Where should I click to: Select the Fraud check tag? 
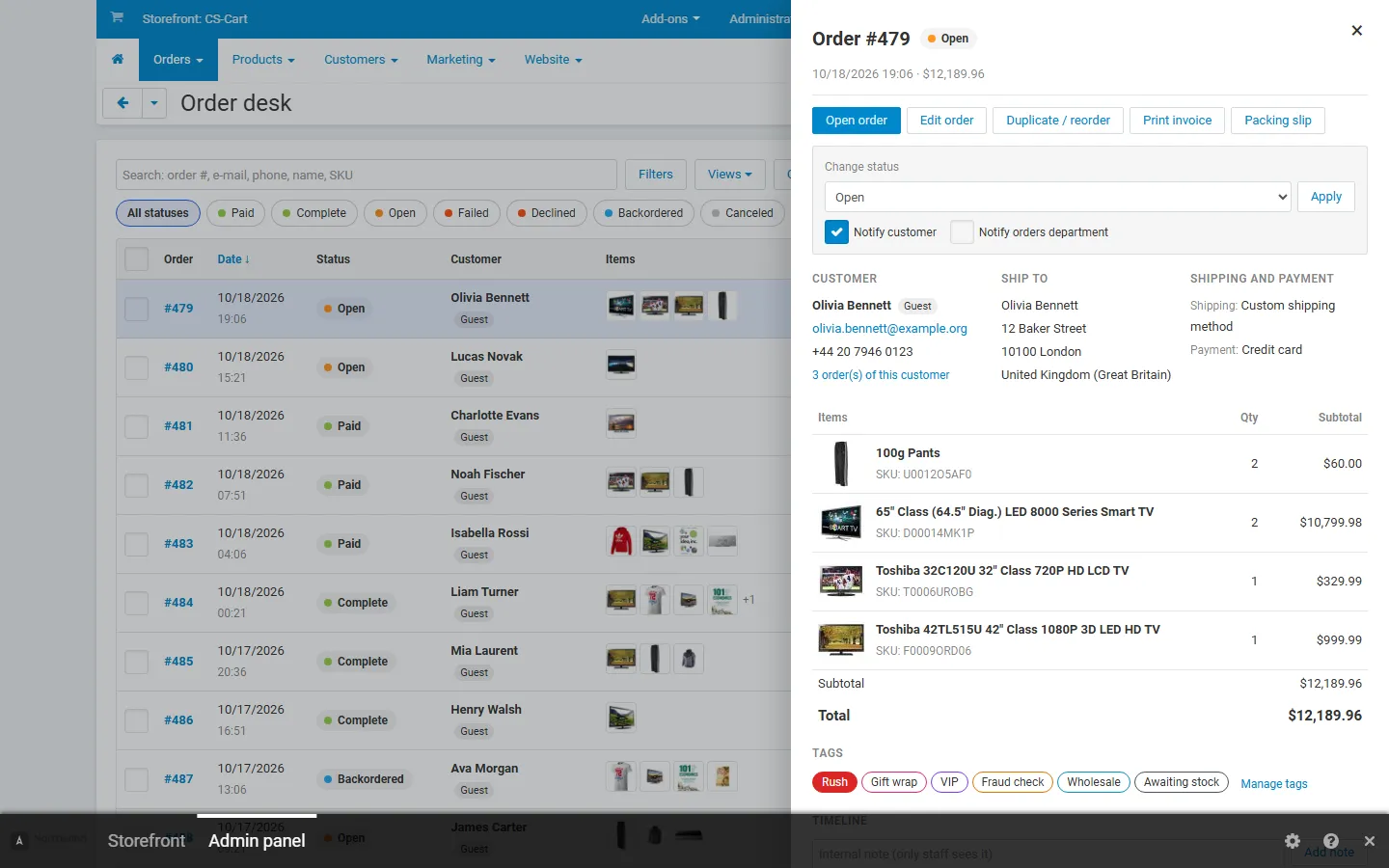tap(1013, 782)
